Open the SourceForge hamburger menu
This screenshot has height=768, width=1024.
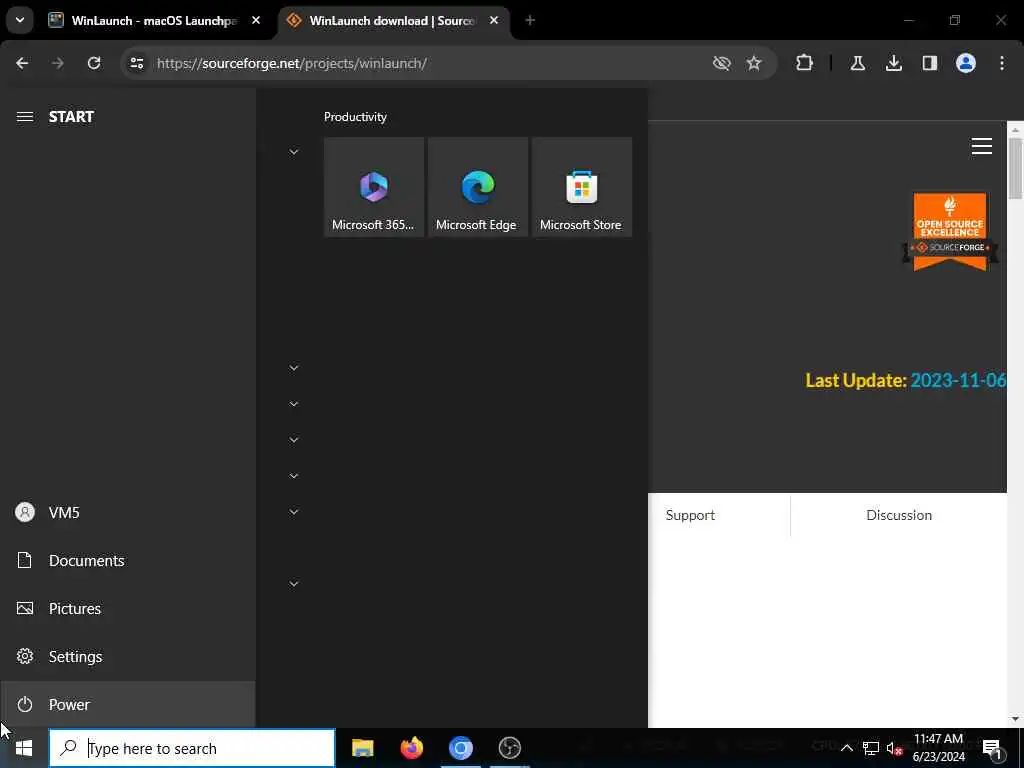point(982,146)
